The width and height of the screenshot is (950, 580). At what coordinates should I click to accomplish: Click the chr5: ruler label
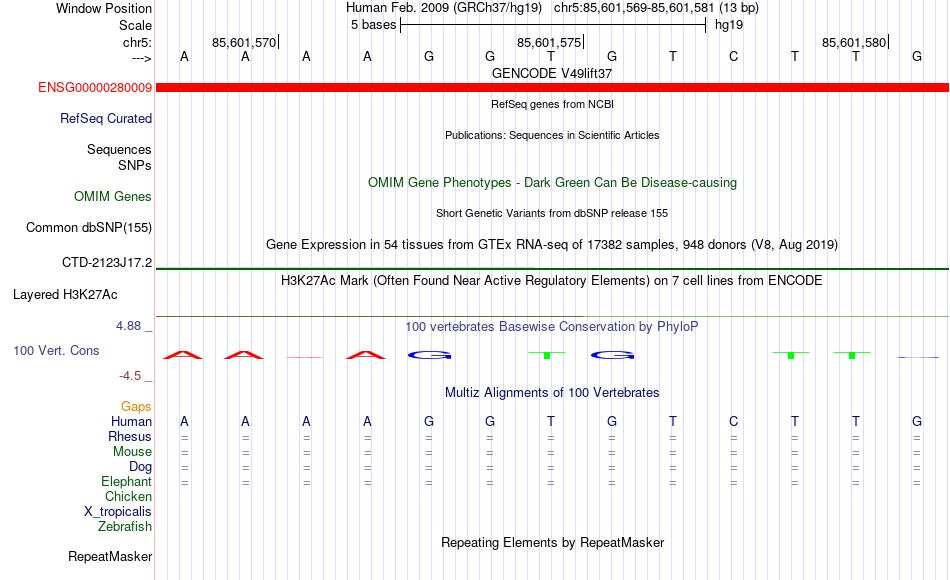(x=138, y=42)
